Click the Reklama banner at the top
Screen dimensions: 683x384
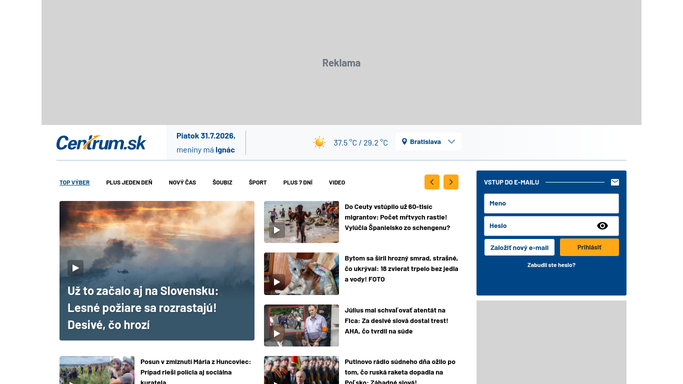point(342,62)
